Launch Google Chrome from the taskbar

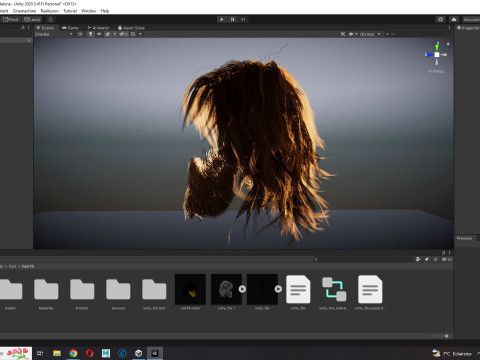coord(73,353)
